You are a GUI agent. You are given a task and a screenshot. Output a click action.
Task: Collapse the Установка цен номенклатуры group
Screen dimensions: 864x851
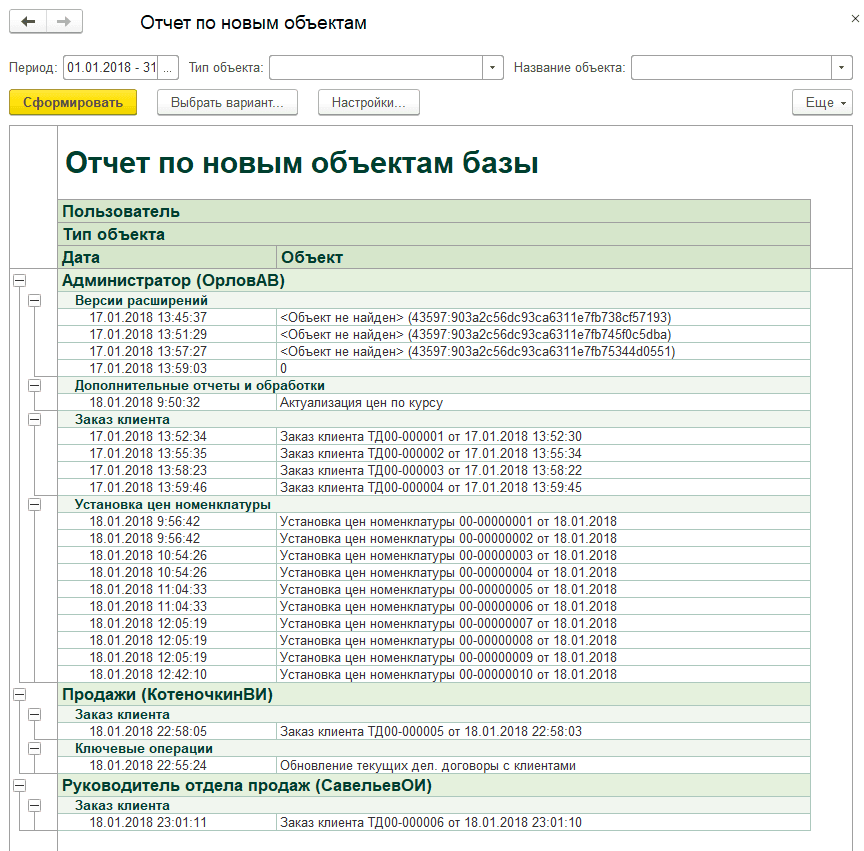click(34, 504)
